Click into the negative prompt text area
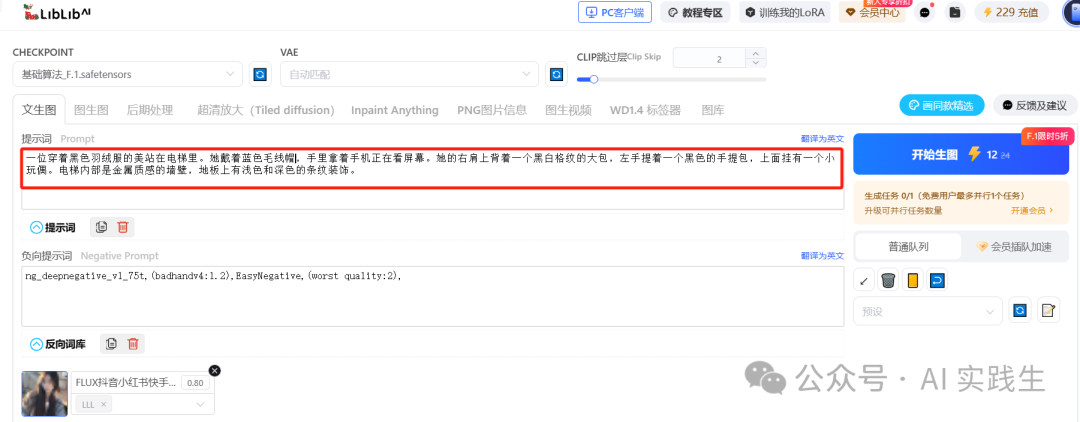This screenshot has width=1080, height=422. [433, 296]
